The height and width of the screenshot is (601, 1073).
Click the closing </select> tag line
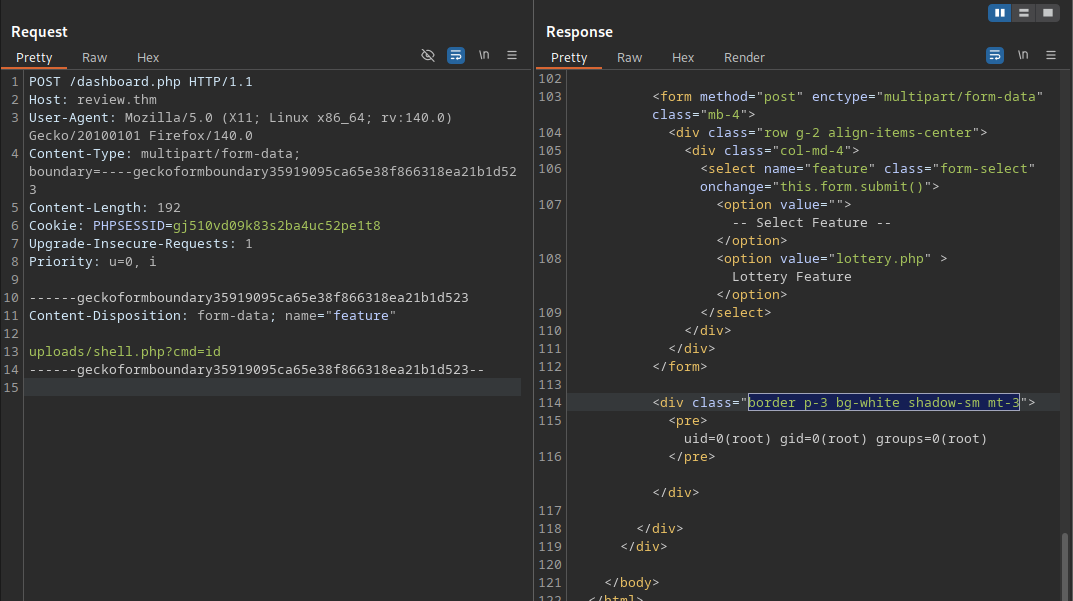pyautogui.click(x=736, y=312)
